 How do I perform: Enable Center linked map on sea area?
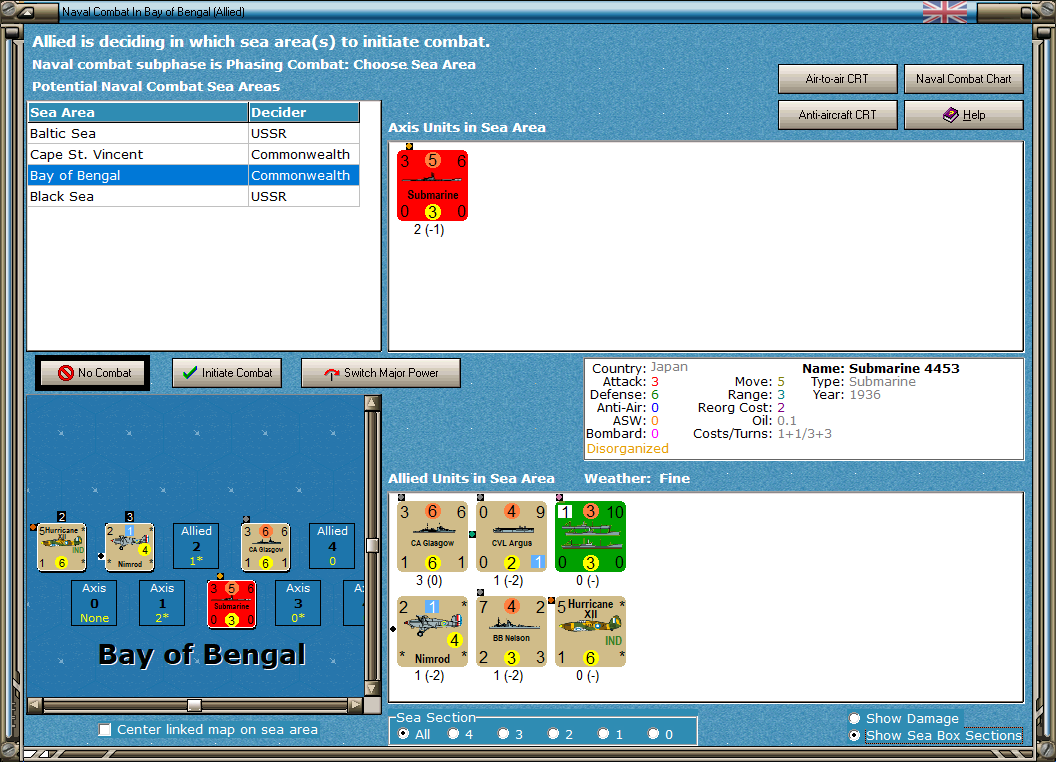pos(105,730)
